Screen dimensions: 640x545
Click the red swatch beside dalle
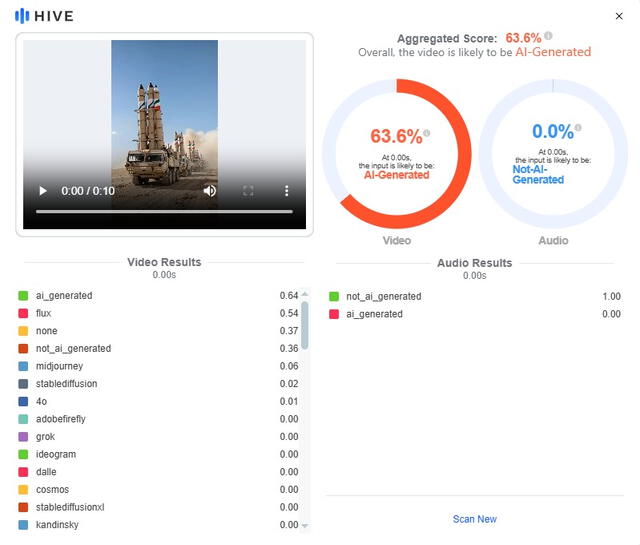pos(23,472)
